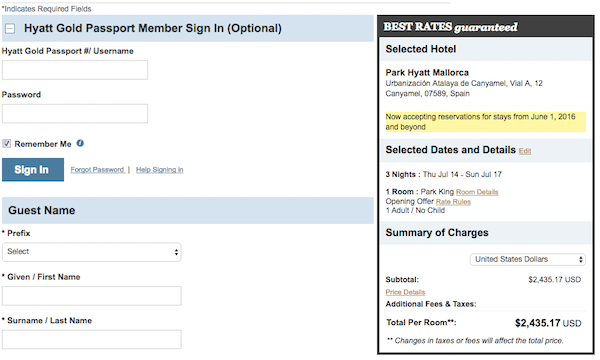Click the Surname / Last Name field
This screenshot has height=360, width=600.
tap(92, 339)
